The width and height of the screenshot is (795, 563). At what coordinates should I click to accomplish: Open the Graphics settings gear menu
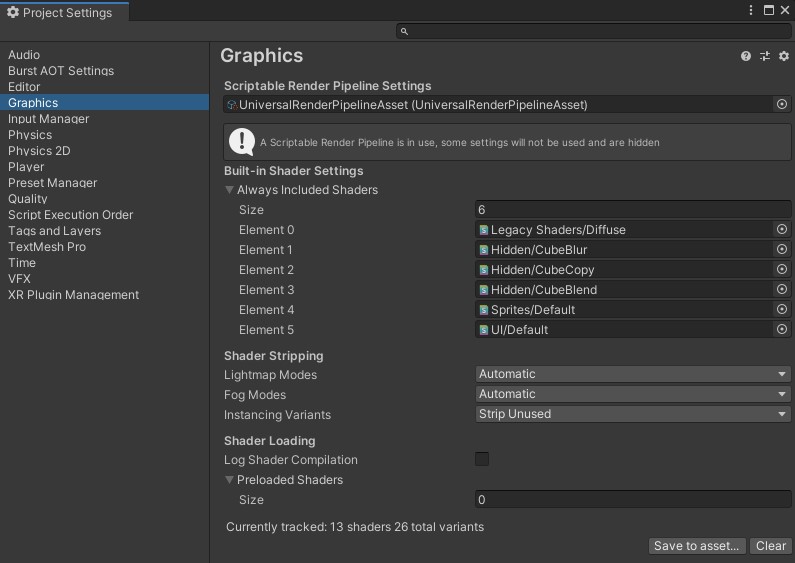(784, 57)
